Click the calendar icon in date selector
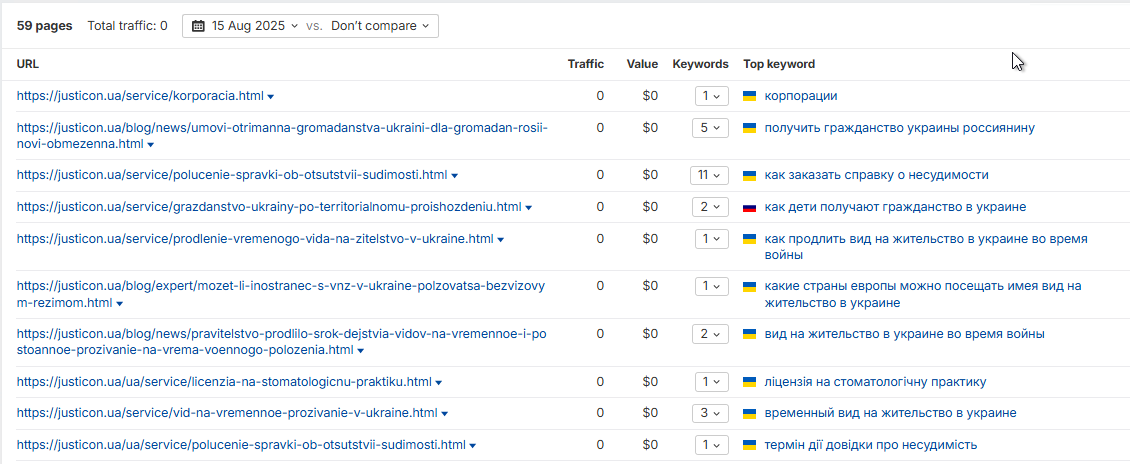 pos(198,26)
